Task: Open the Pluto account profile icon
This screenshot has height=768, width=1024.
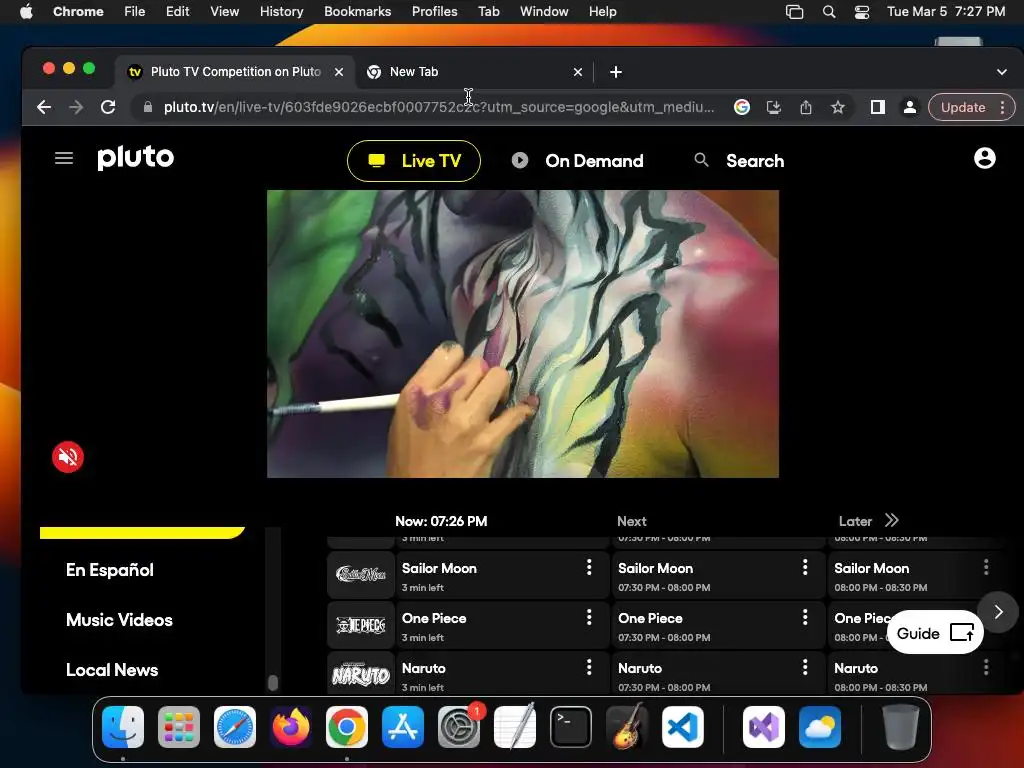Action: click(x=984, y=158)
